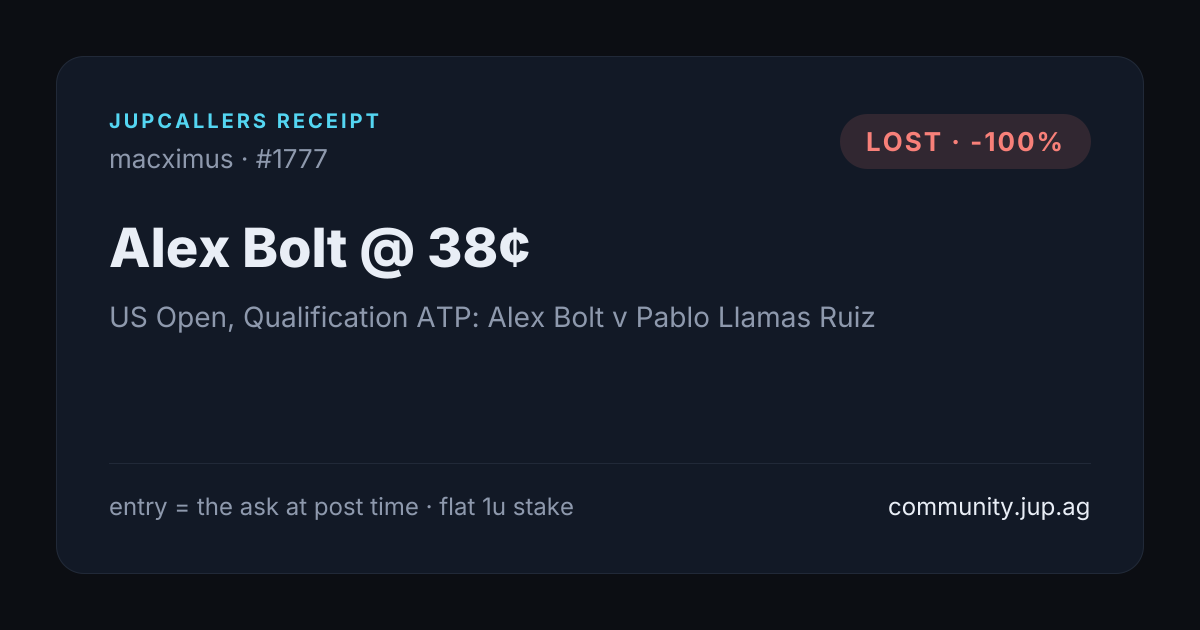This screenshot has height=630, width=1200.
Task: Click the word LOST in the badge
Action: tap(904, 142)
